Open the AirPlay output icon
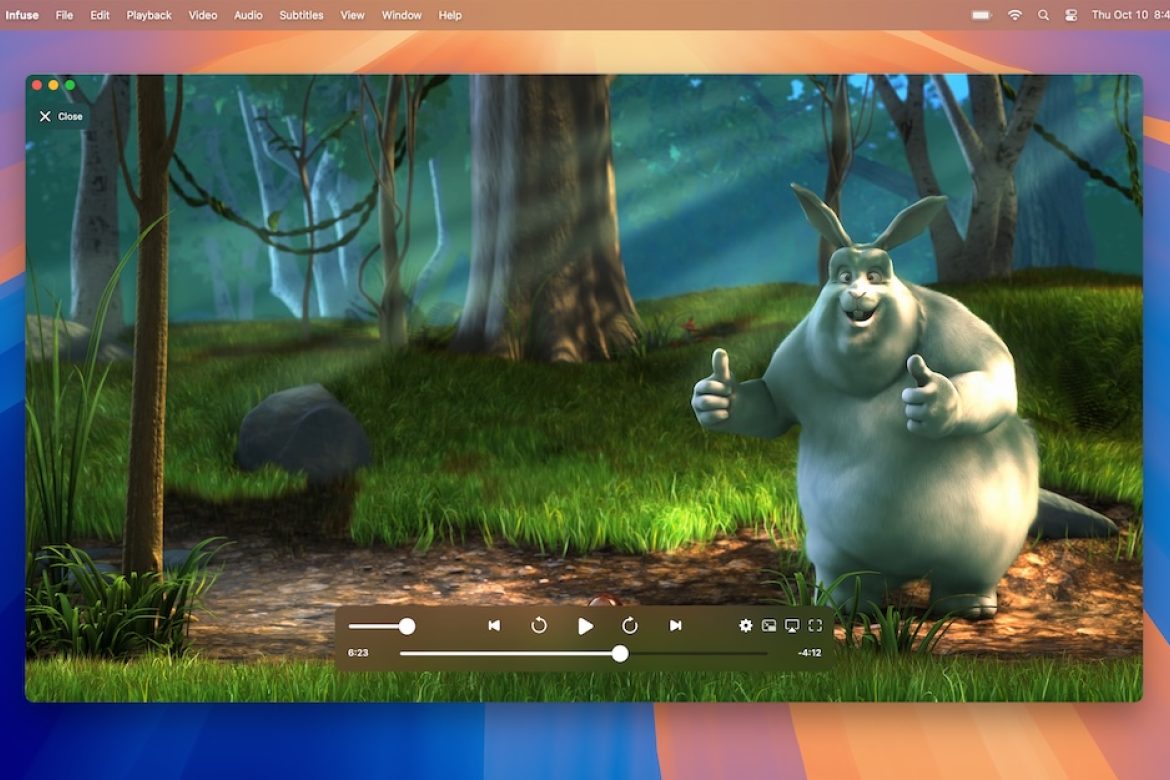 coord(792,625)
